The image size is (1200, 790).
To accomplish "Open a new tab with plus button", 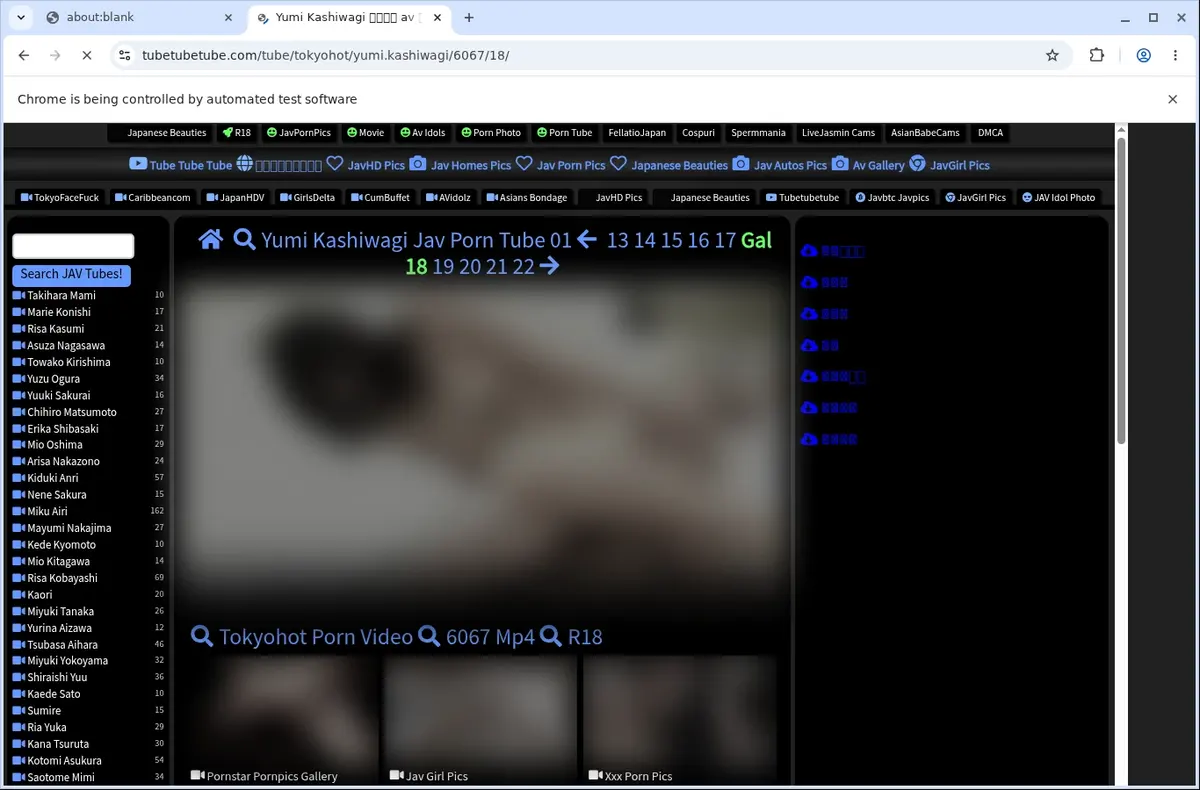I will 469,17.
